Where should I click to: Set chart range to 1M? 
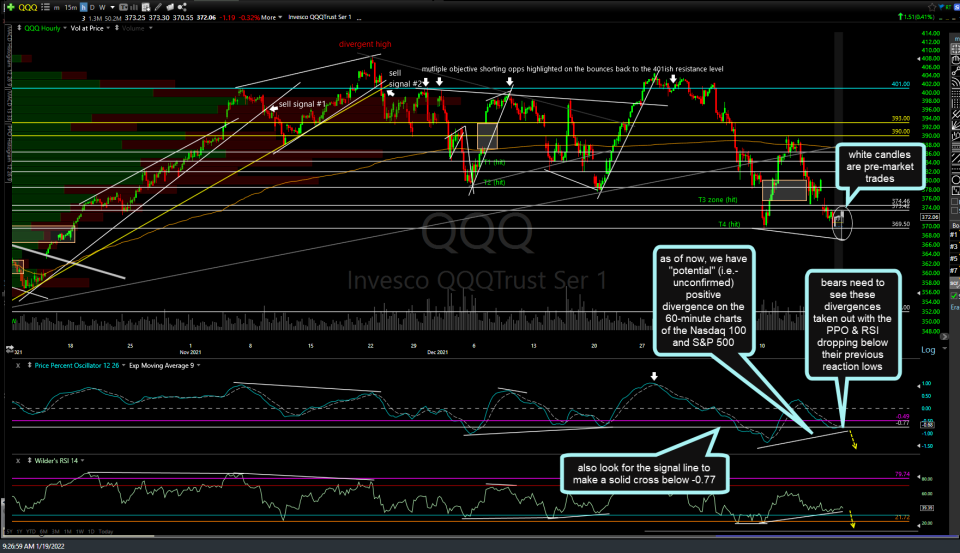coord(67,532)
